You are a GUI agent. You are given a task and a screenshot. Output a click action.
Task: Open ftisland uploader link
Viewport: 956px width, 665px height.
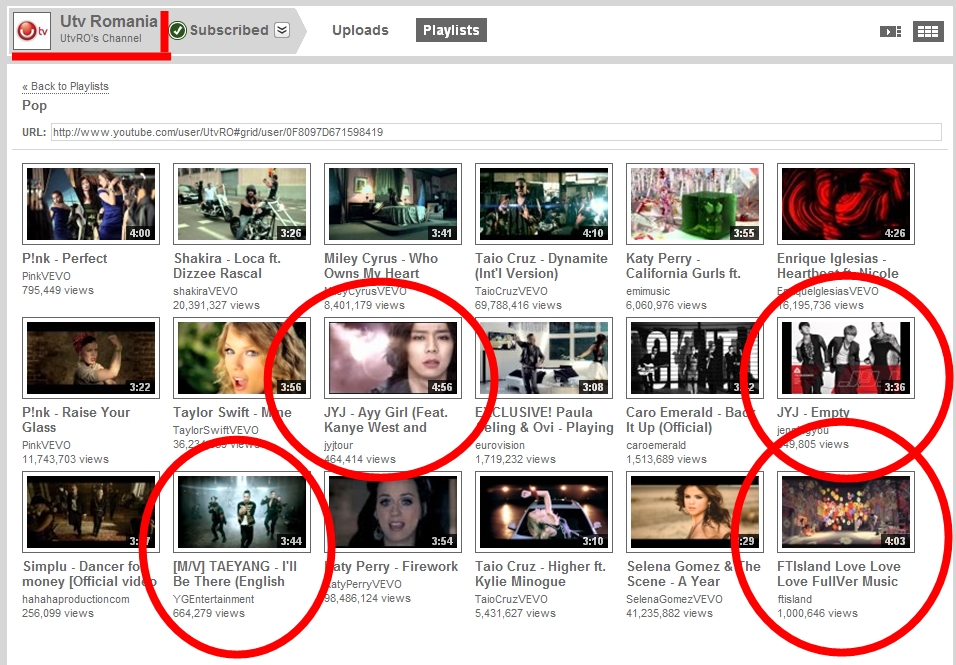(794, 599)
